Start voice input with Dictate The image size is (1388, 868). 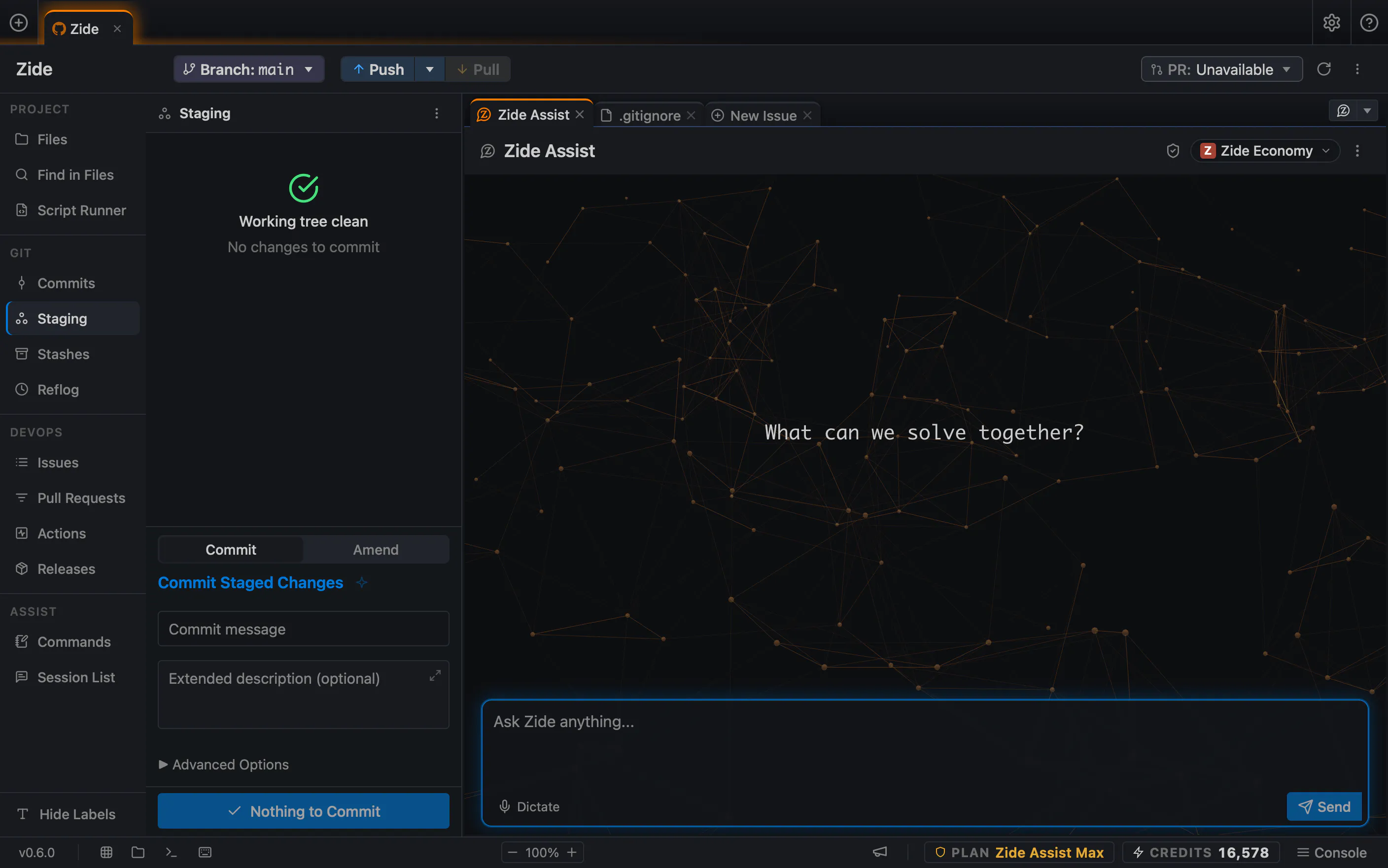tap(529, 806)
